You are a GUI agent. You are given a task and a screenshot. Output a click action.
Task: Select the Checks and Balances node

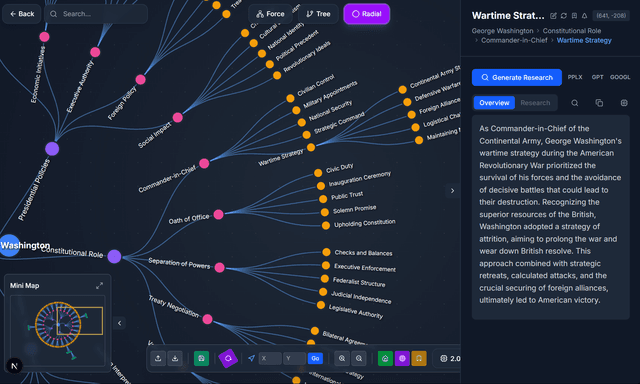(x=326, y=252)
